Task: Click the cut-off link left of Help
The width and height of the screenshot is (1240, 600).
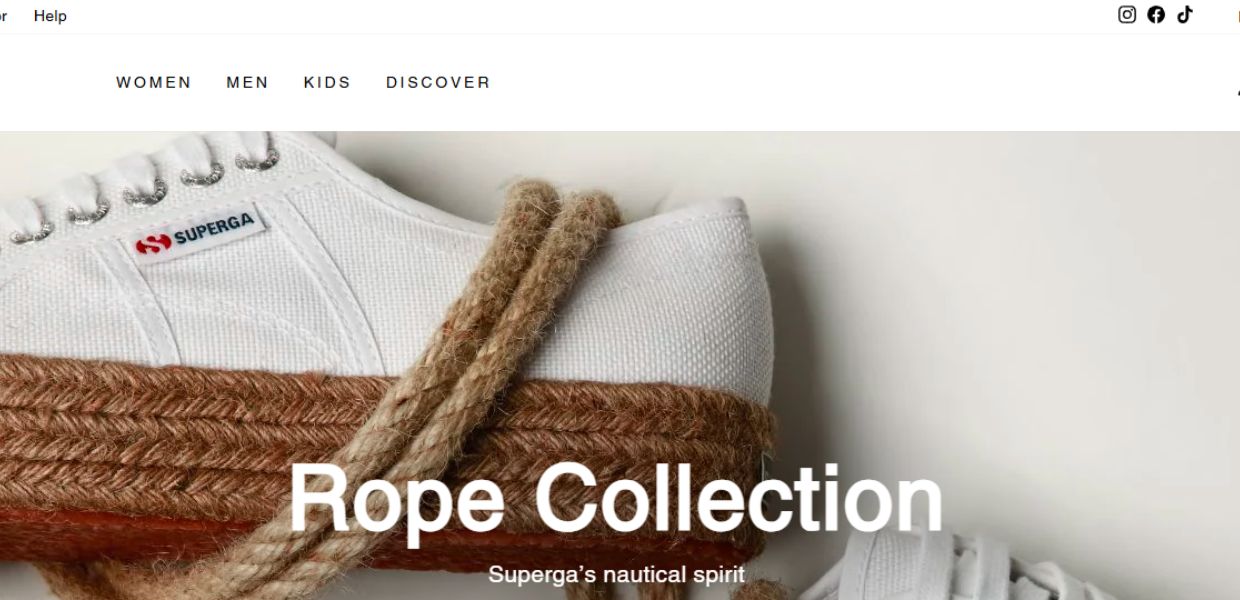Action: pos(3,16)
